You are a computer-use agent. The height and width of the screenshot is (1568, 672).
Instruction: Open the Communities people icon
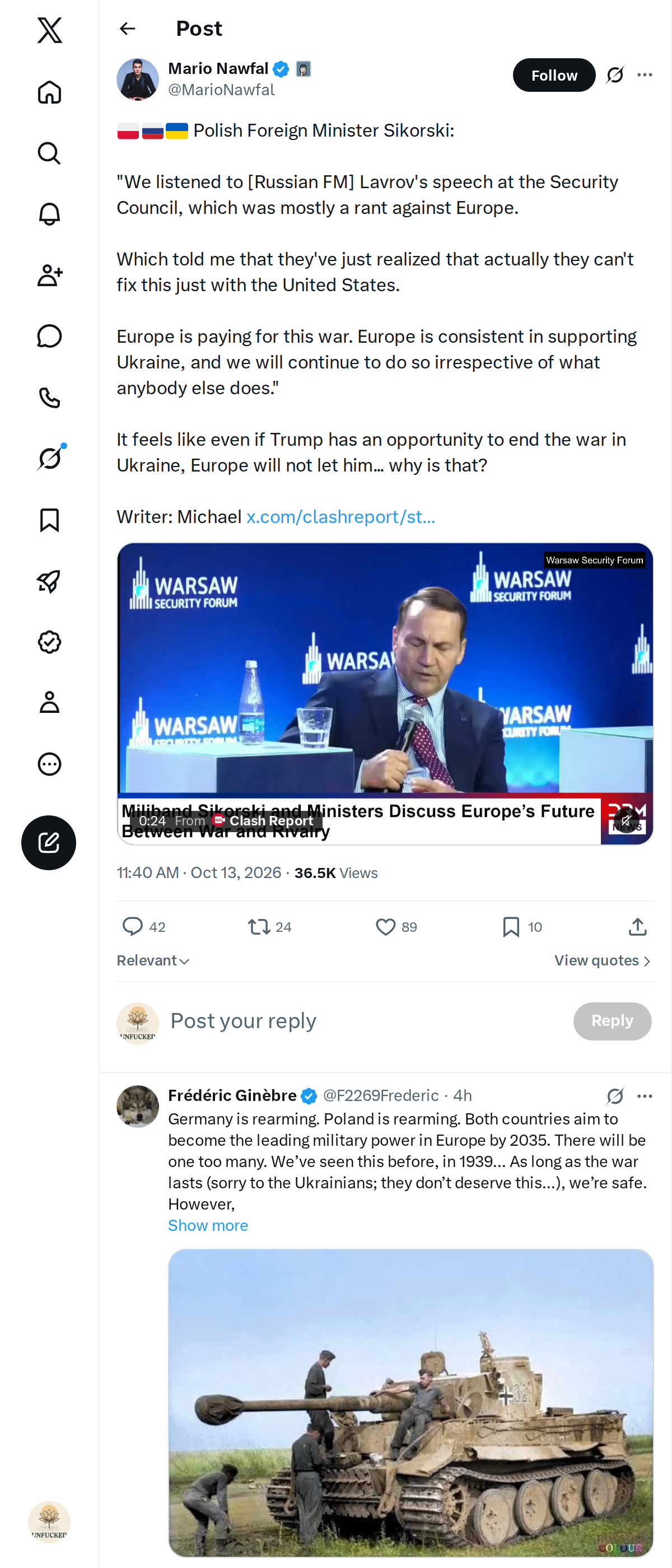point(49,275)
